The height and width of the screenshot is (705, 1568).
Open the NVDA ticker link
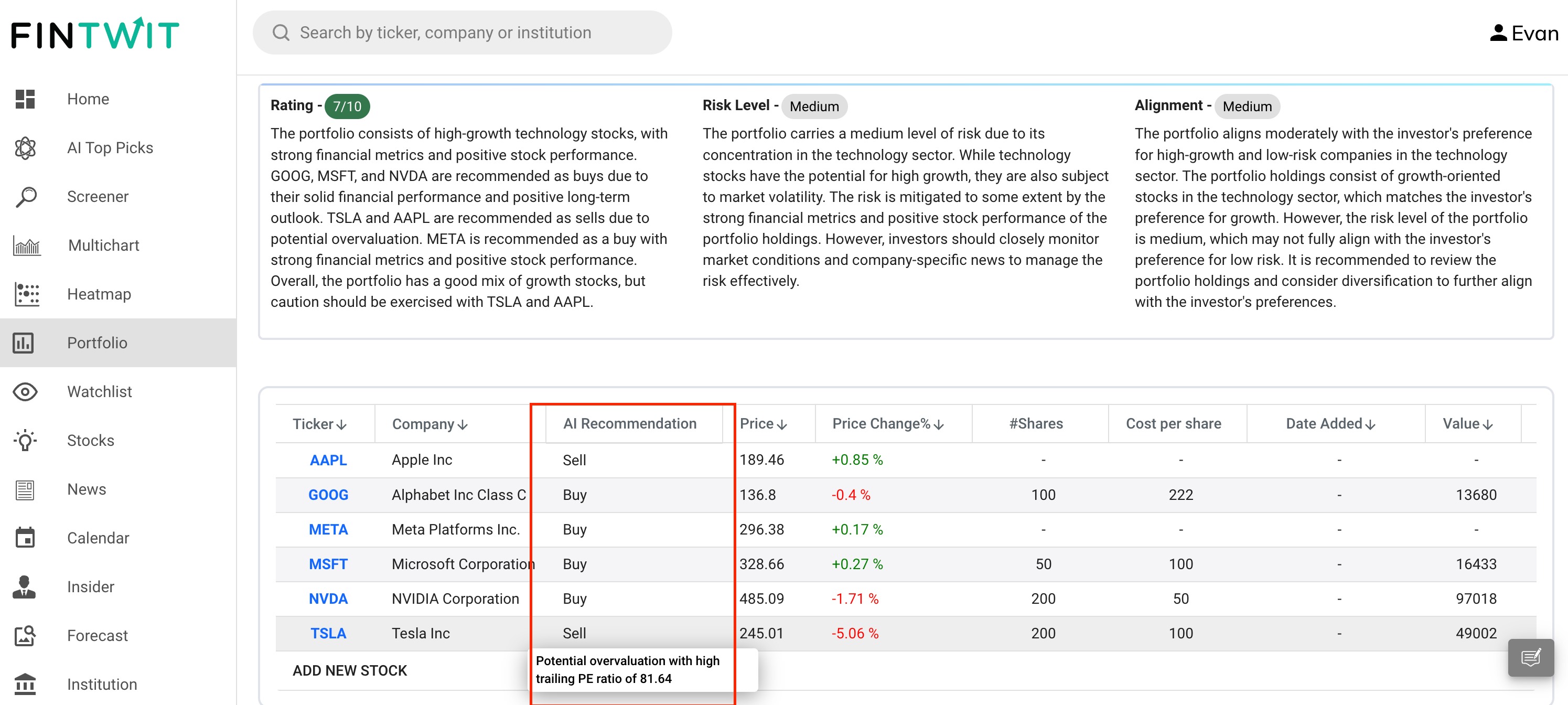tap(328, 599)
